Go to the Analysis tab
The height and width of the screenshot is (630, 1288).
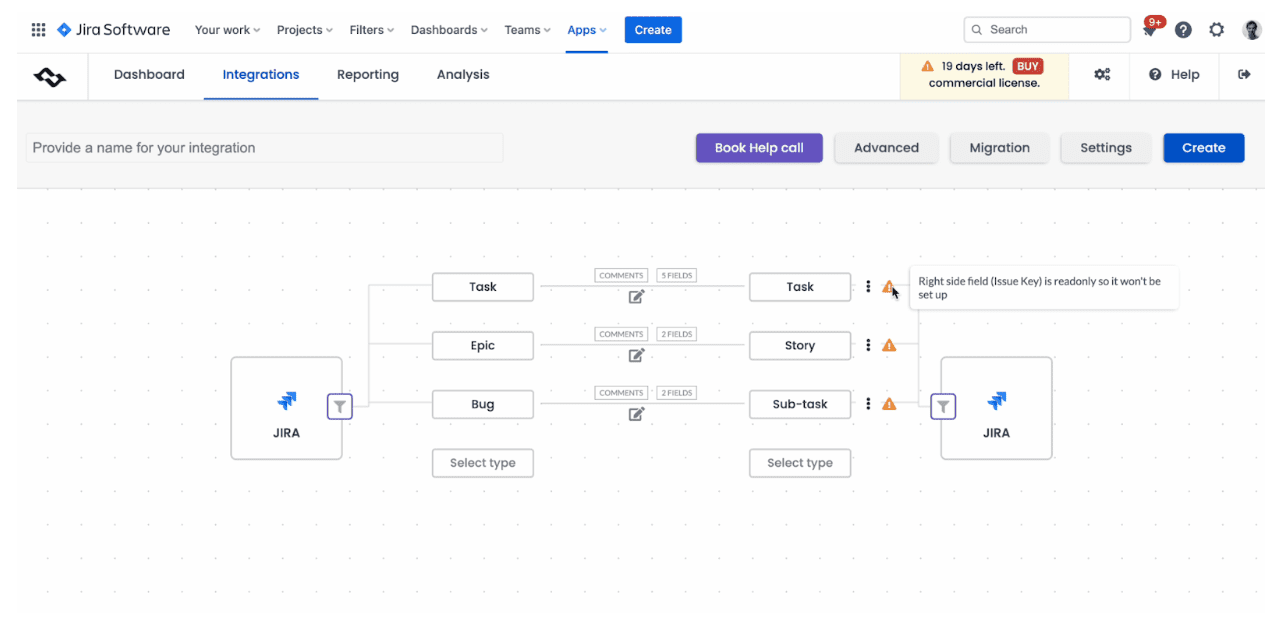pos(463,75)
